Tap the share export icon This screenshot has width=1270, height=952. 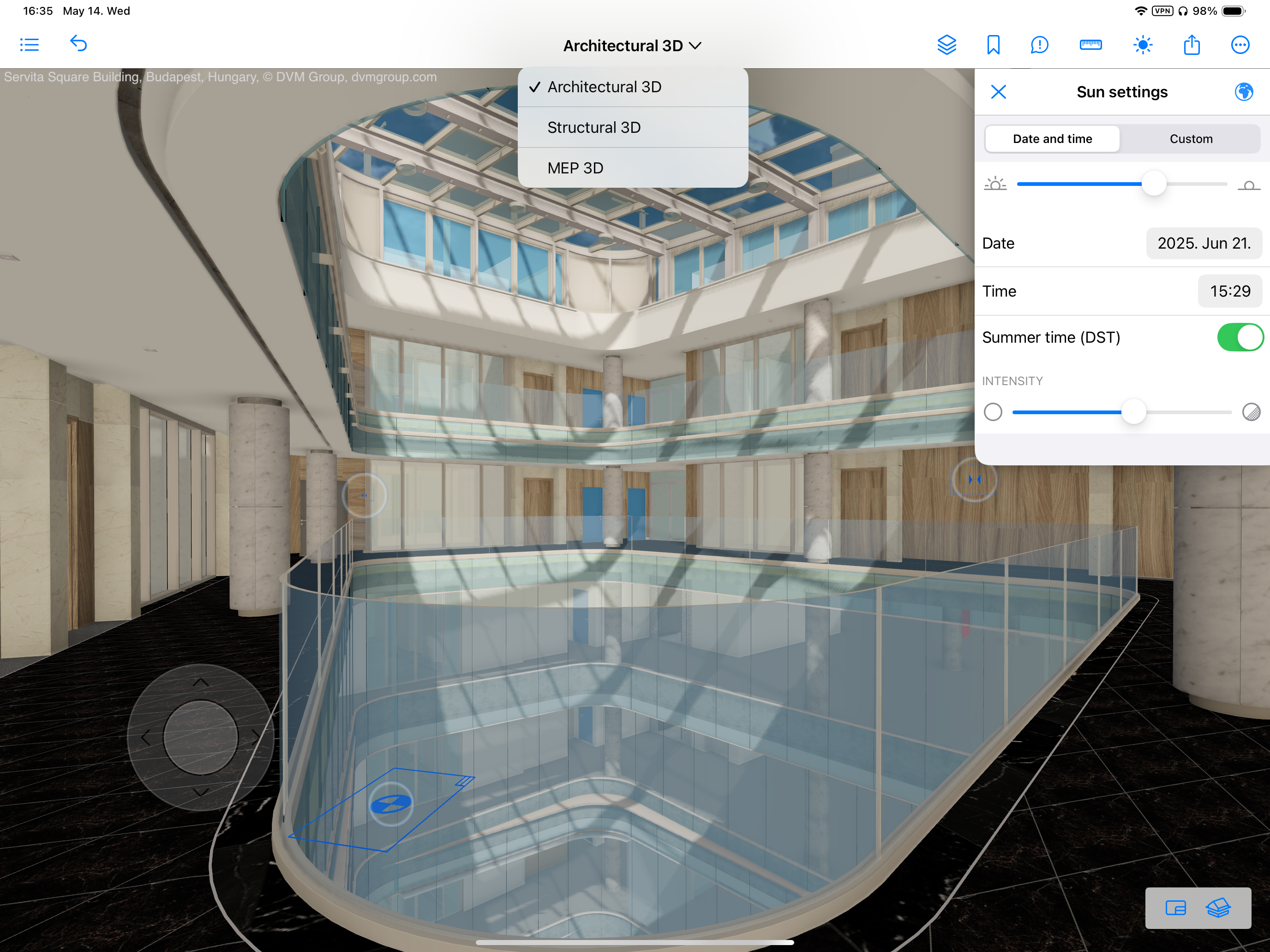coord(1192,45)
